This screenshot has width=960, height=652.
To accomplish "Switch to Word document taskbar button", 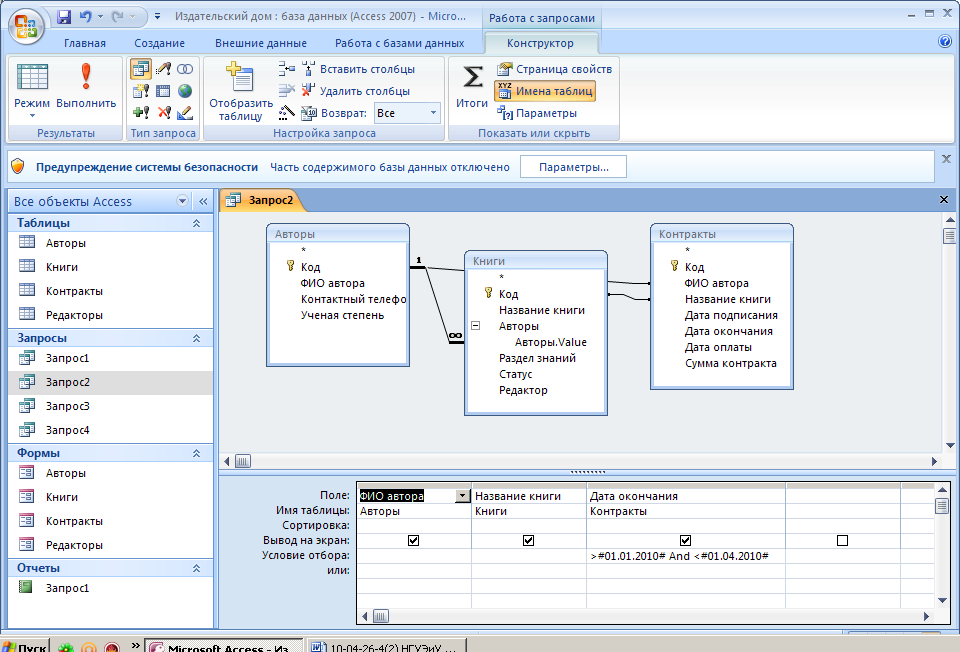I will pyautogui.click(x=388, y=646).
